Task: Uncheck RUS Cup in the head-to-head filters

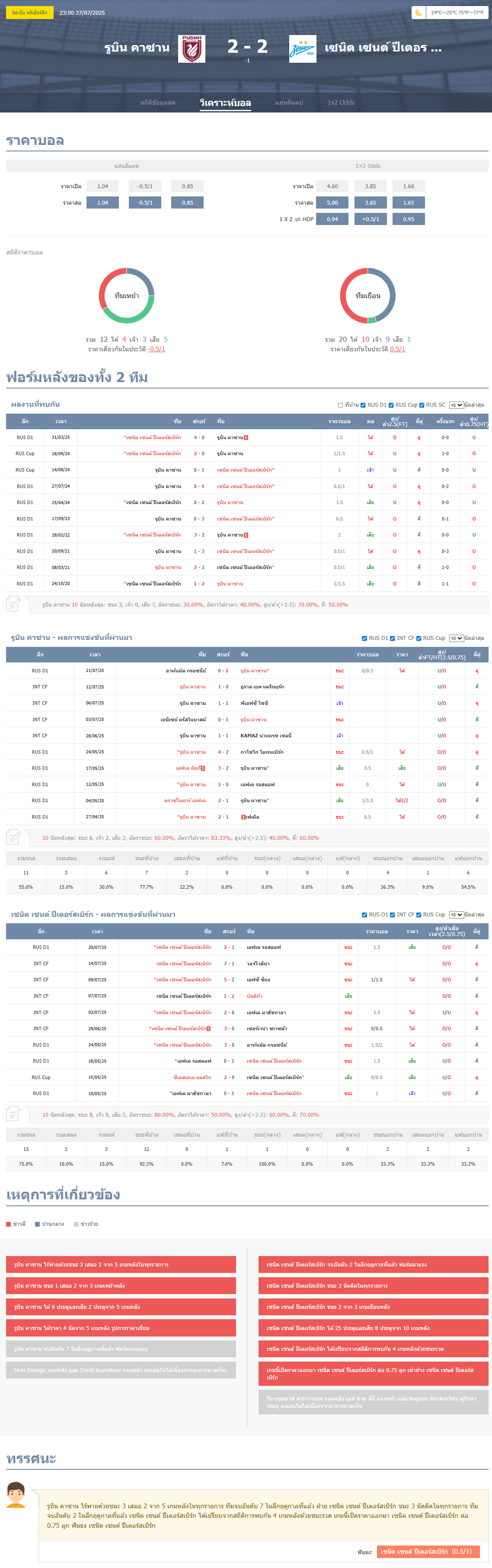Action: point(391,405)
